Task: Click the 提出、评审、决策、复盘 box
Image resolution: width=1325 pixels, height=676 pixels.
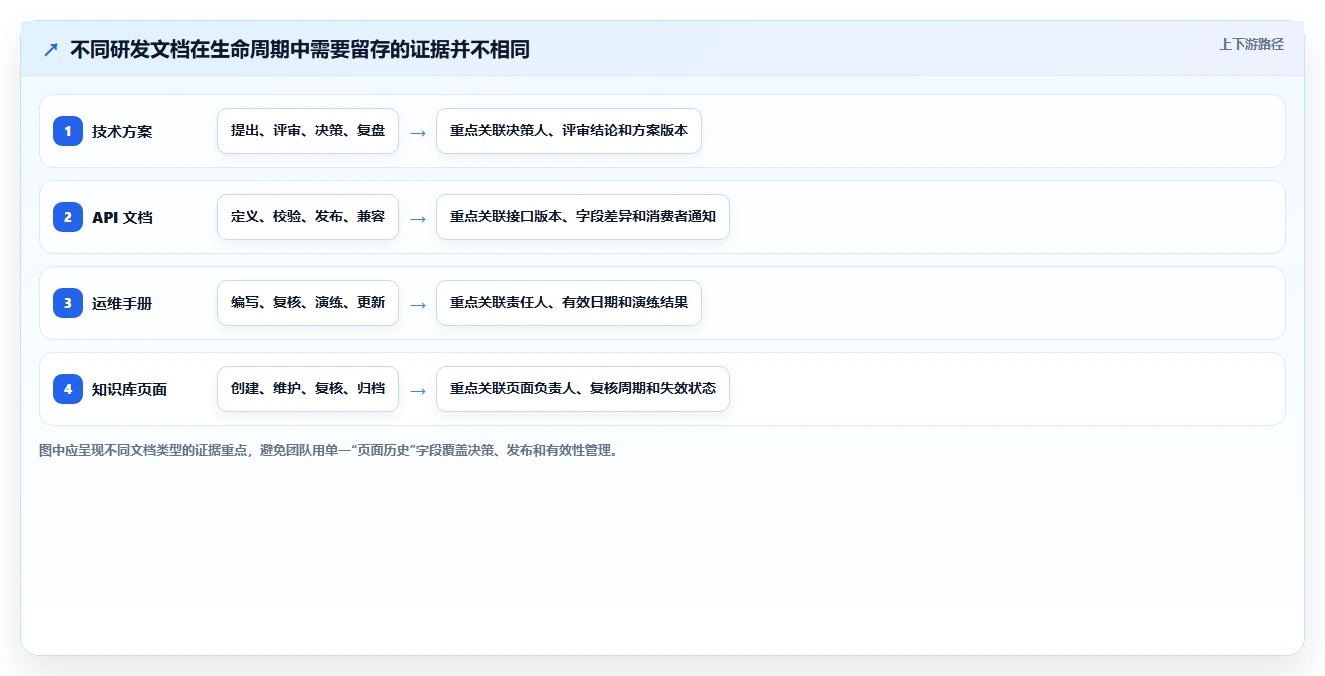Action: tap(308, 131)
